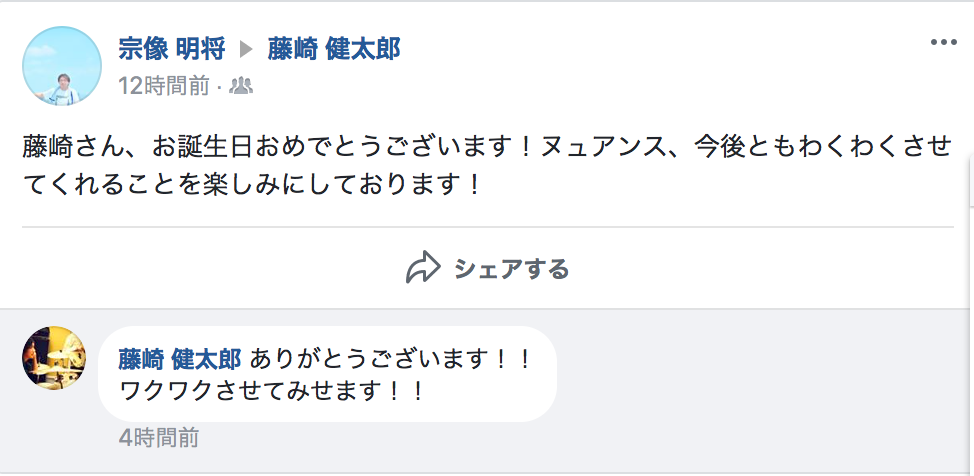
Task: Open 藤崎 健太郎's profile from post header
Action: click(x=334, y=49)
